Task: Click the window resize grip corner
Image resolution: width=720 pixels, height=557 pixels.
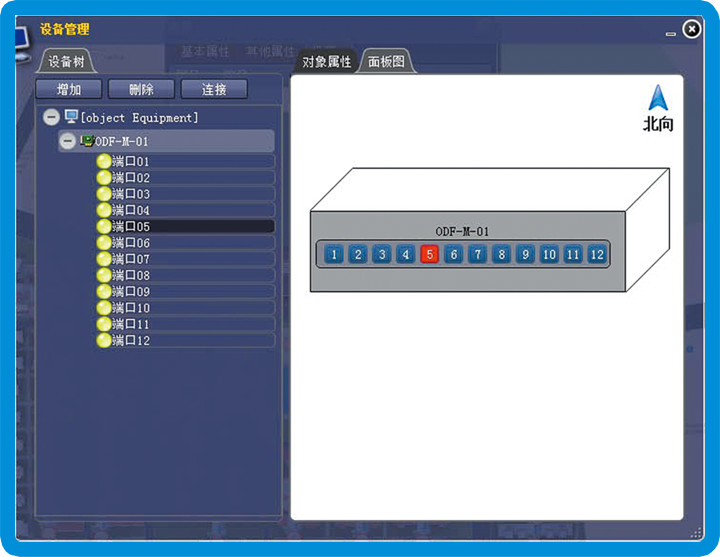Action: tap(696, 533)
